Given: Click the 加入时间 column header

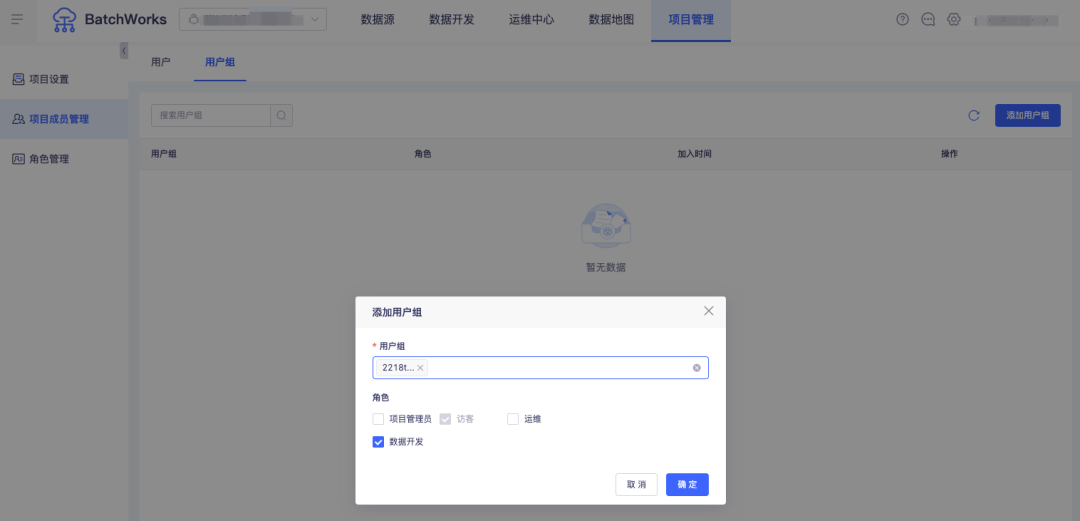Looking at the screenshot, I should click(x=694, y=154).
